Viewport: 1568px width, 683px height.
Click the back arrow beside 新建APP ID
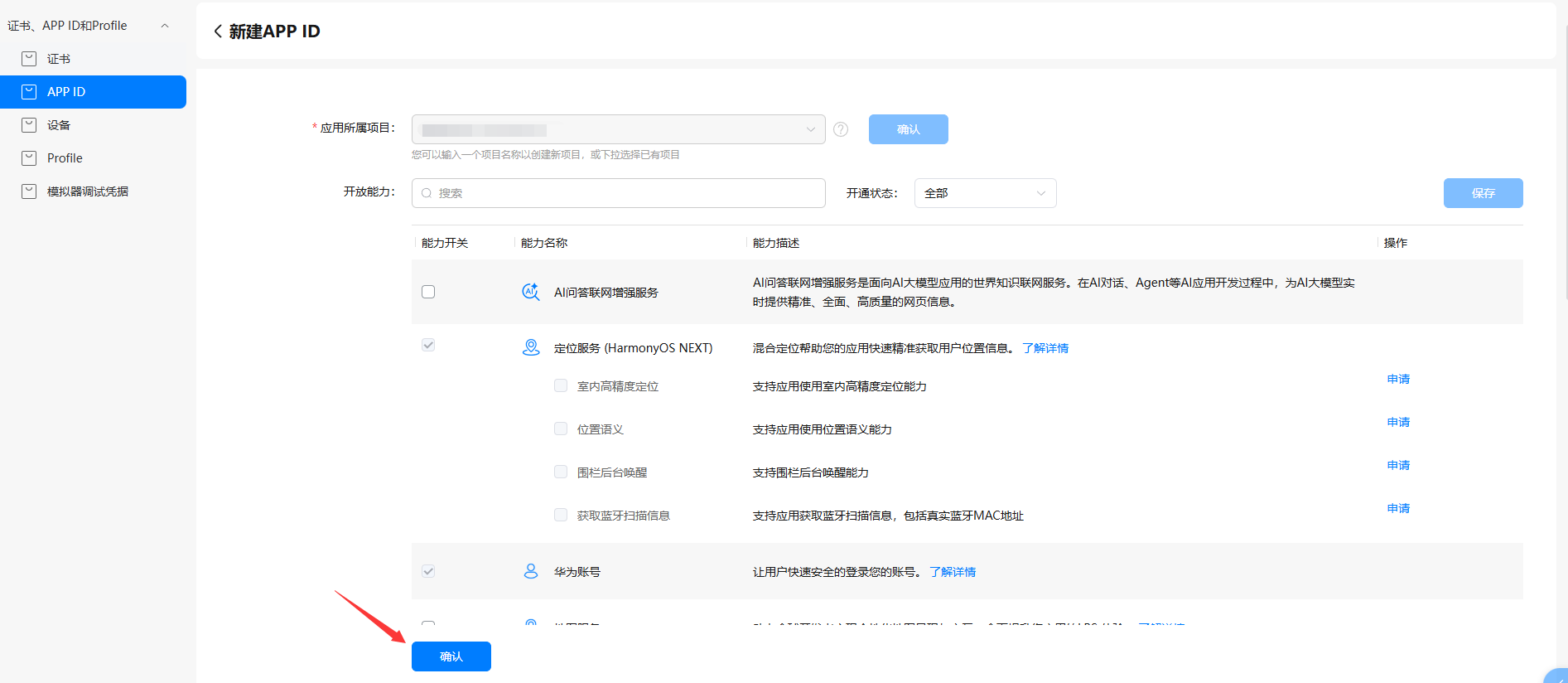218,31
